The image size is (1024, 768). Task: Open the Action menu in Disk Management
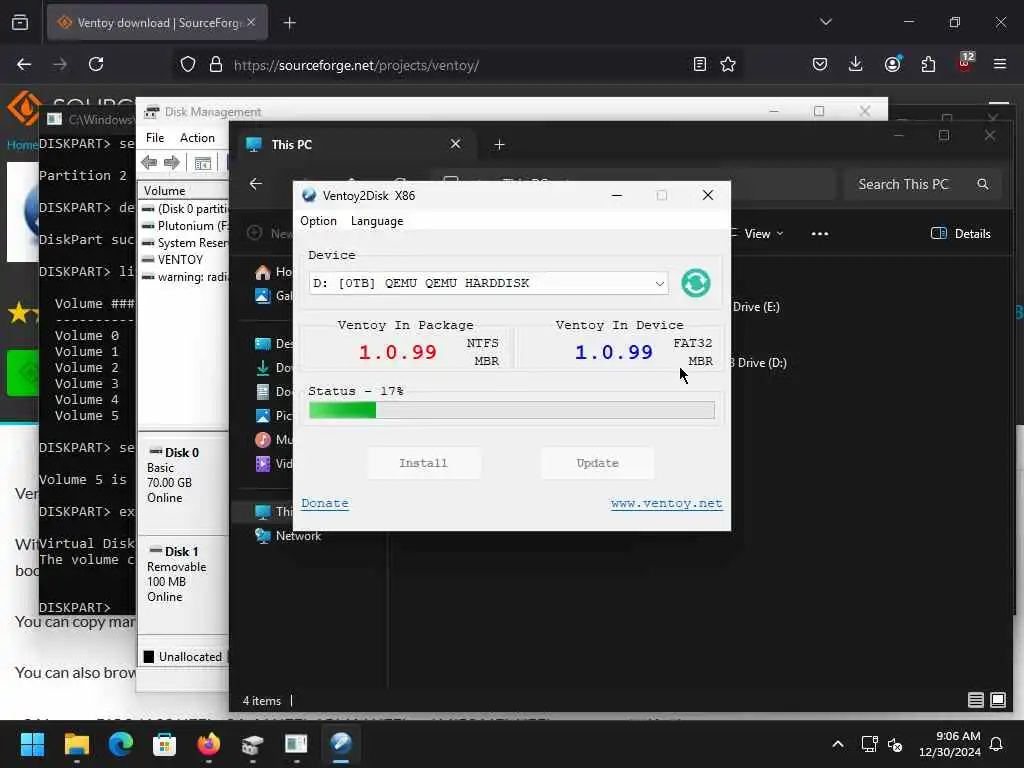click(x=197, y=138)
